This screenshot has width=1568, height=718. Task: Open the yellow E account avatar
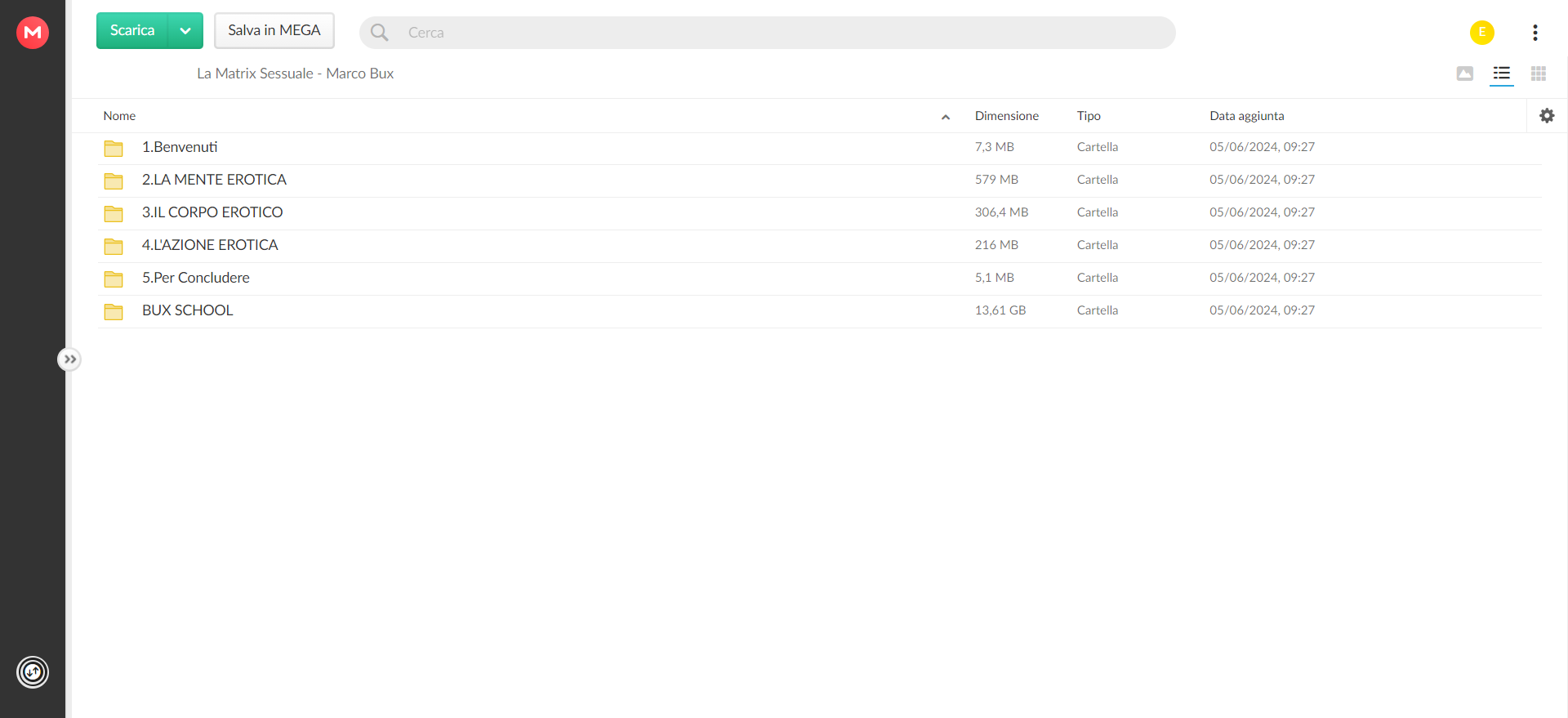click(1482, 33)
